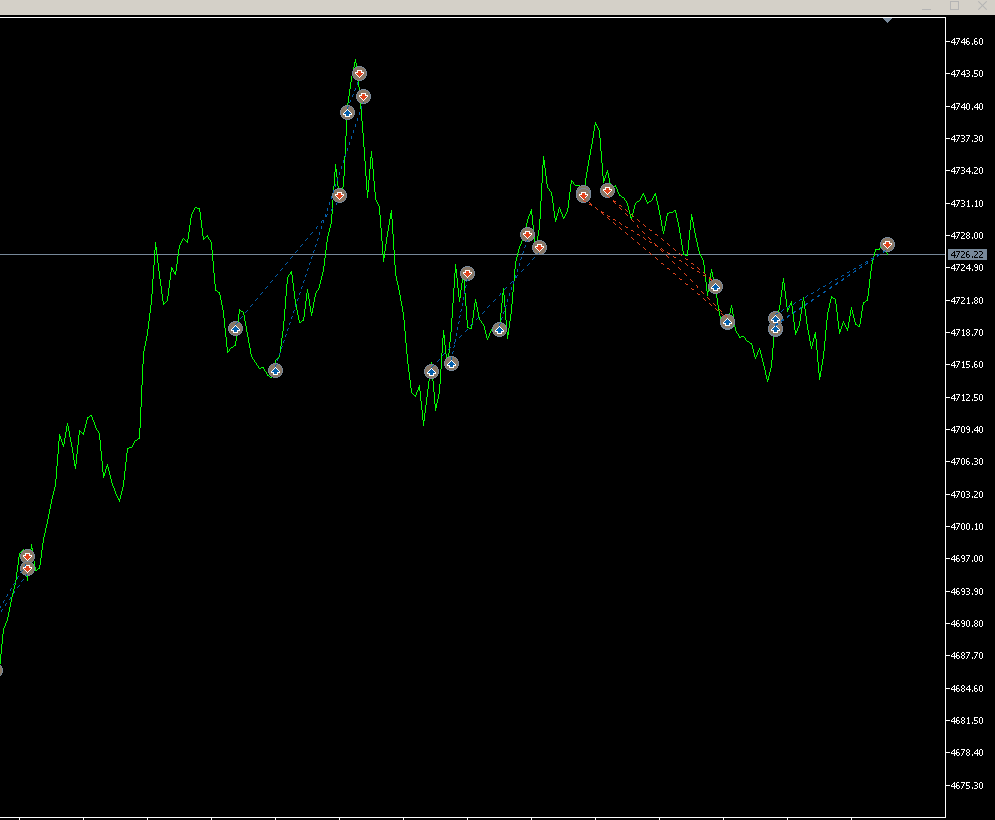
Task: Click the 4700.10 level on the price axis
Action: (967, 526)
